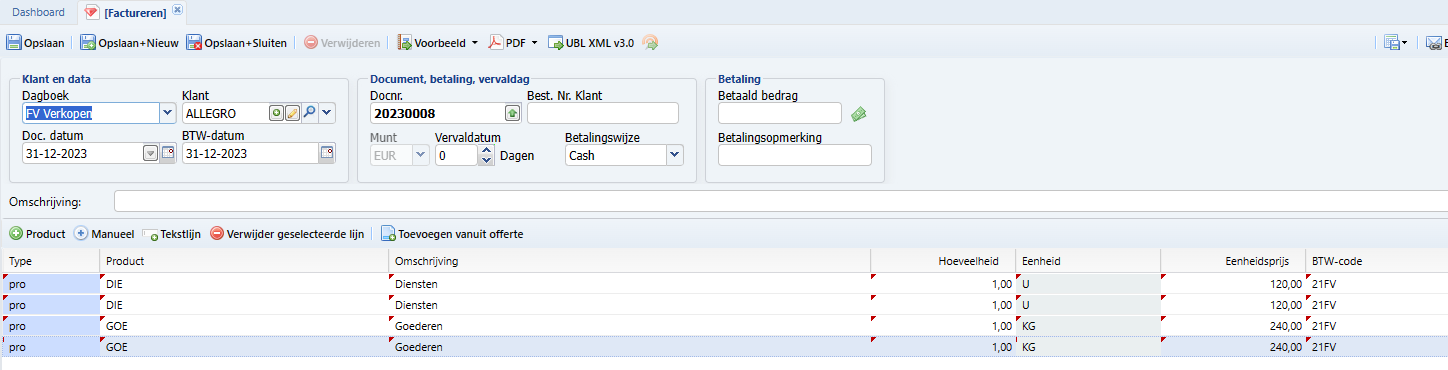Export UBL XML v3.0
1448x370 pixels.
pyautogui.click(x=591, y=43)
